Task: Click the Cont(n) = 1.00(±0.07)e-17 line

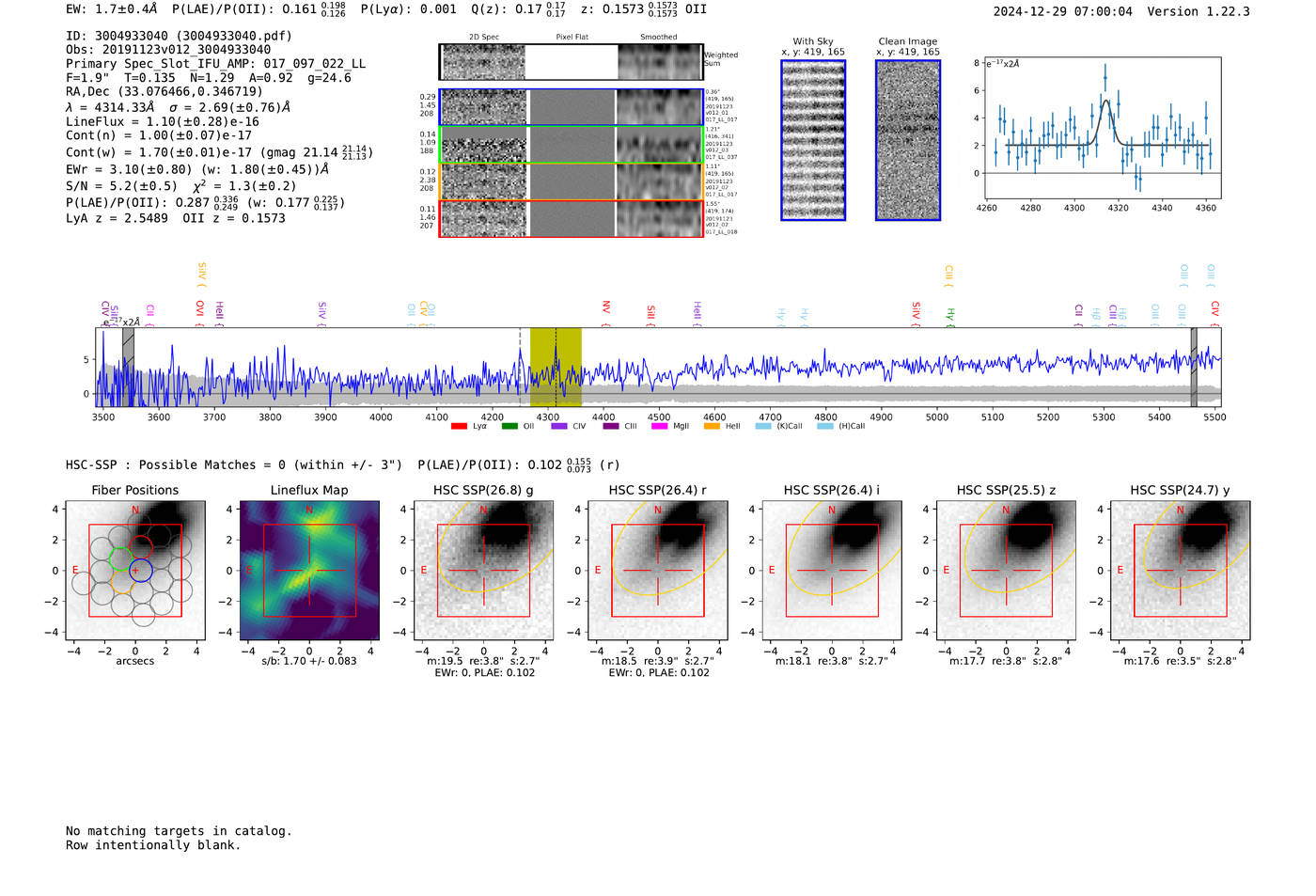Action: pos(159,135)
